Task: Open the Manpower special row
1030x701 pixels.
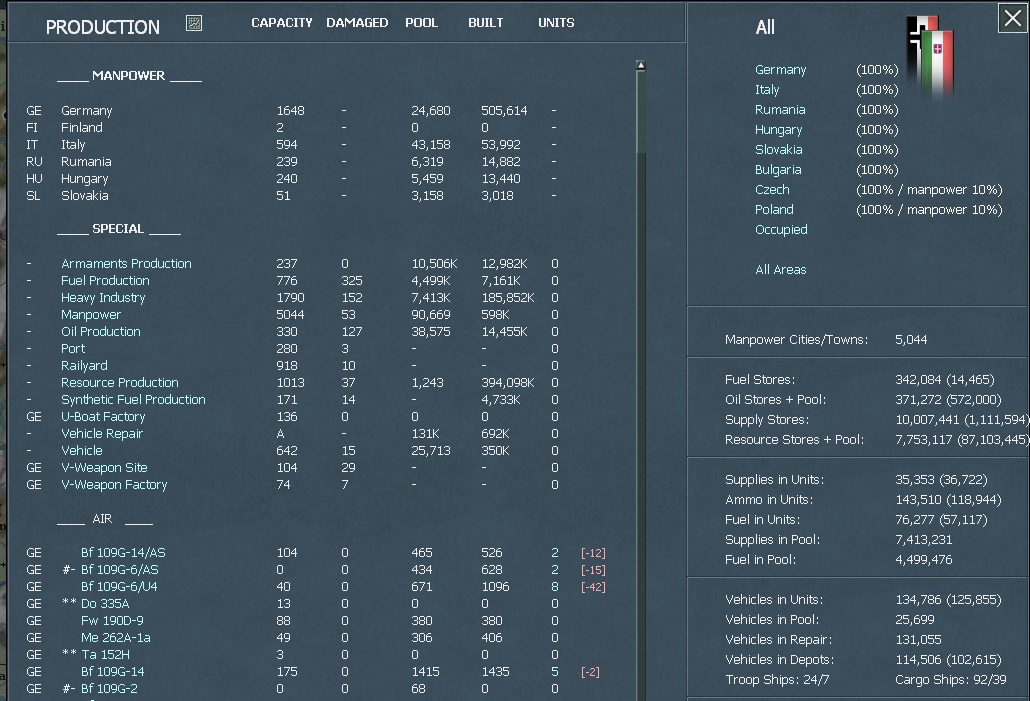Action: pyautogui.click(x=91, y=315)
